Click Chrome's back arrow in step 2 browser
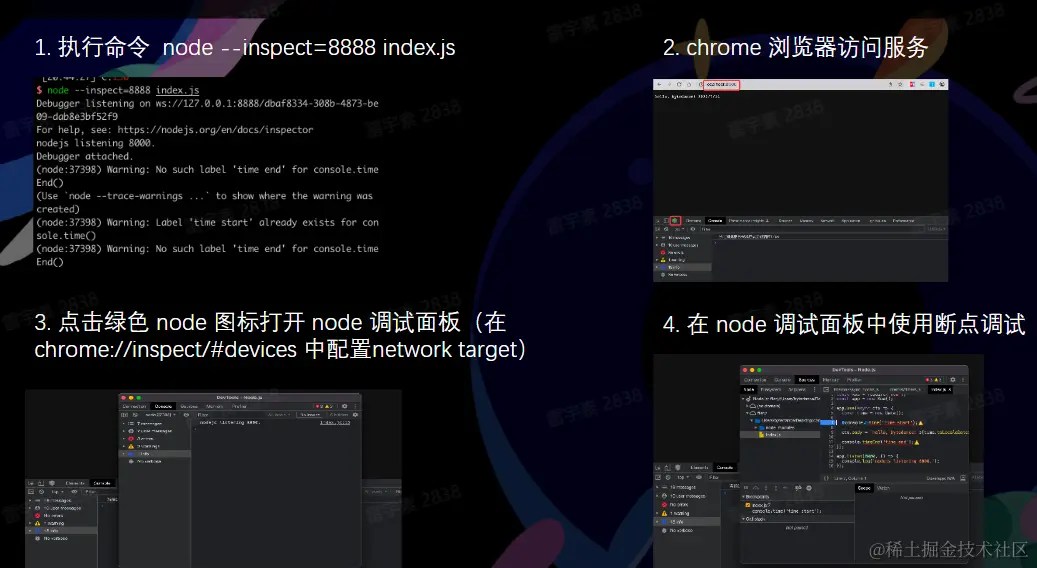 tap(659, 85)
